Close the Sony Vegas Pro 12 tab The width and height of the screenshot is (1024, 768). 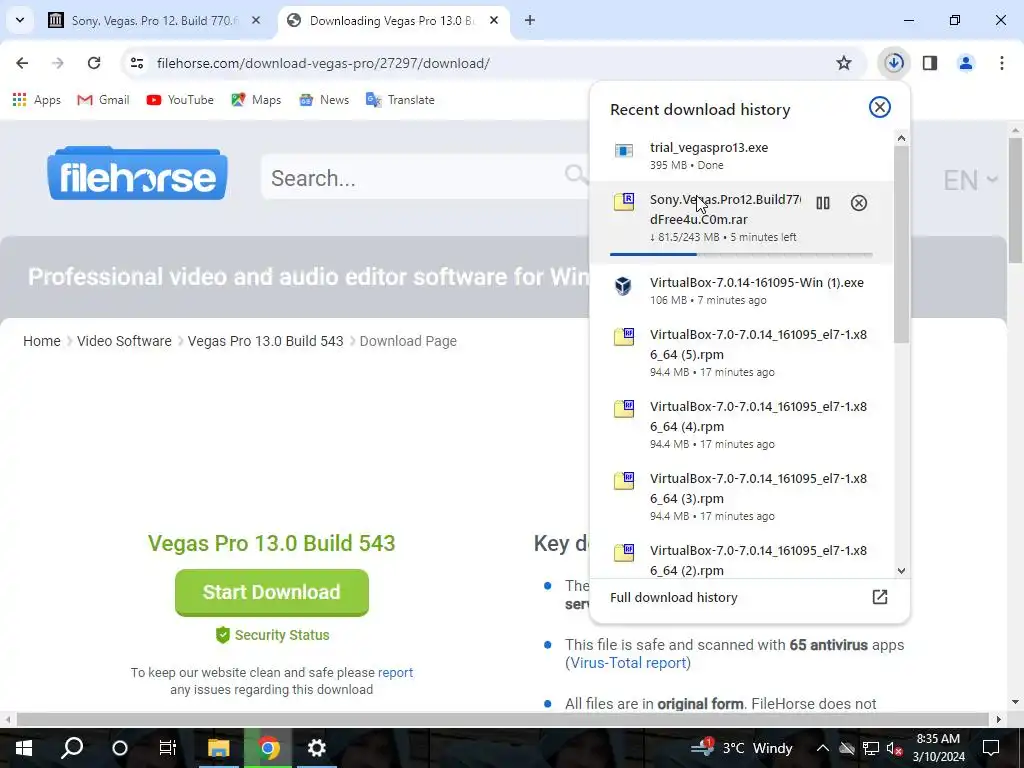coord(256,21)
